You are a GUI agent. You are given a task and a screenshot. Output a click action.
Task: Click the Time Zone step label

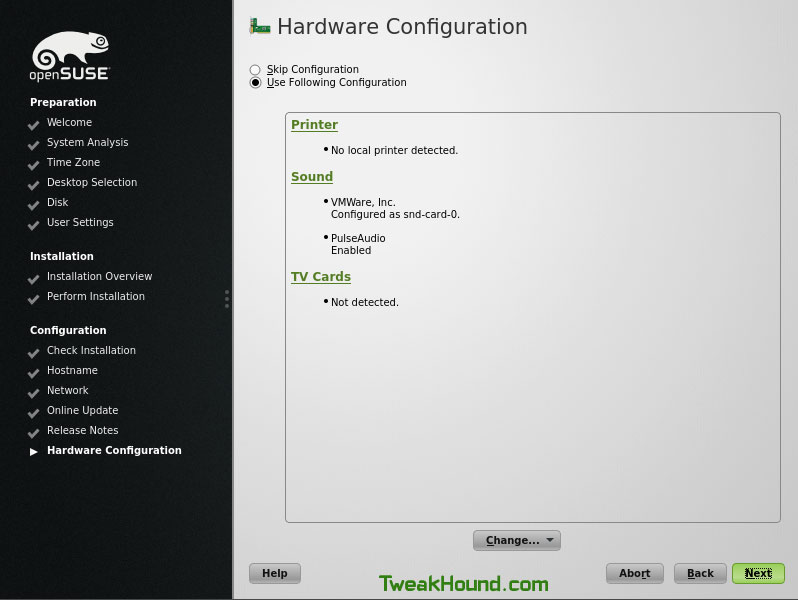click(x=73, y=162)
